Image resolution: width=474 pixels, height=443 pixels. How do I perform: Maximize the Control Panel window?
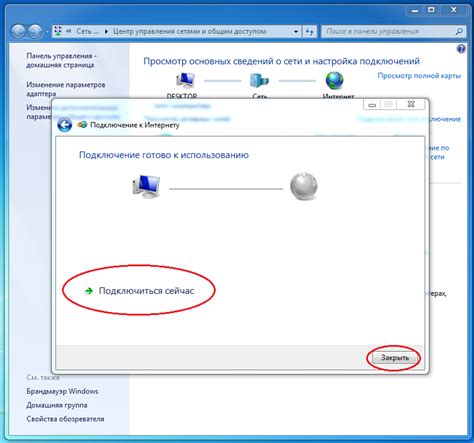(431, 10)
